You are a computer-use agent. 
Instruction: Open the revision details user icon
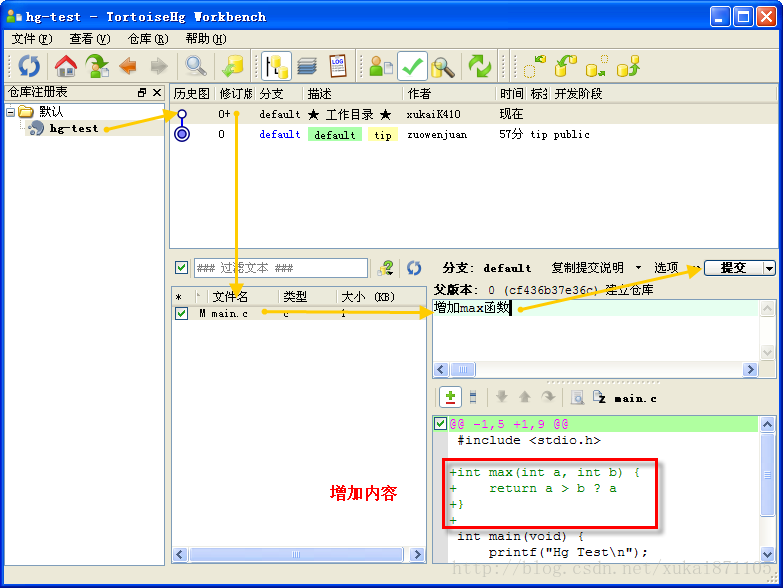click(381, 65)
